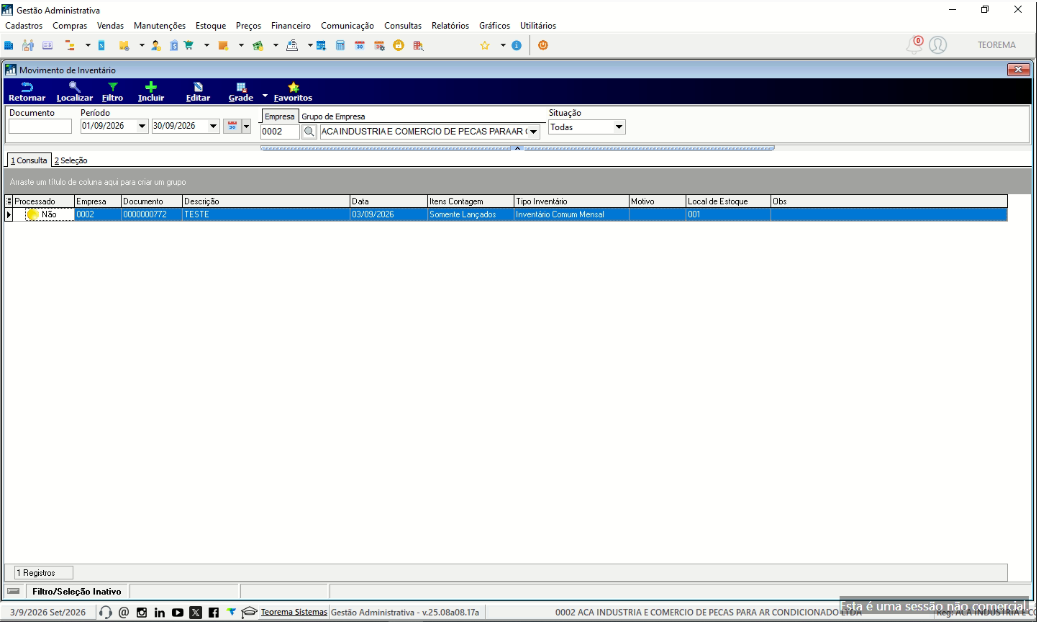Click the Retornar toolbar button
The image size is (1037, 622).
(26, 91)
